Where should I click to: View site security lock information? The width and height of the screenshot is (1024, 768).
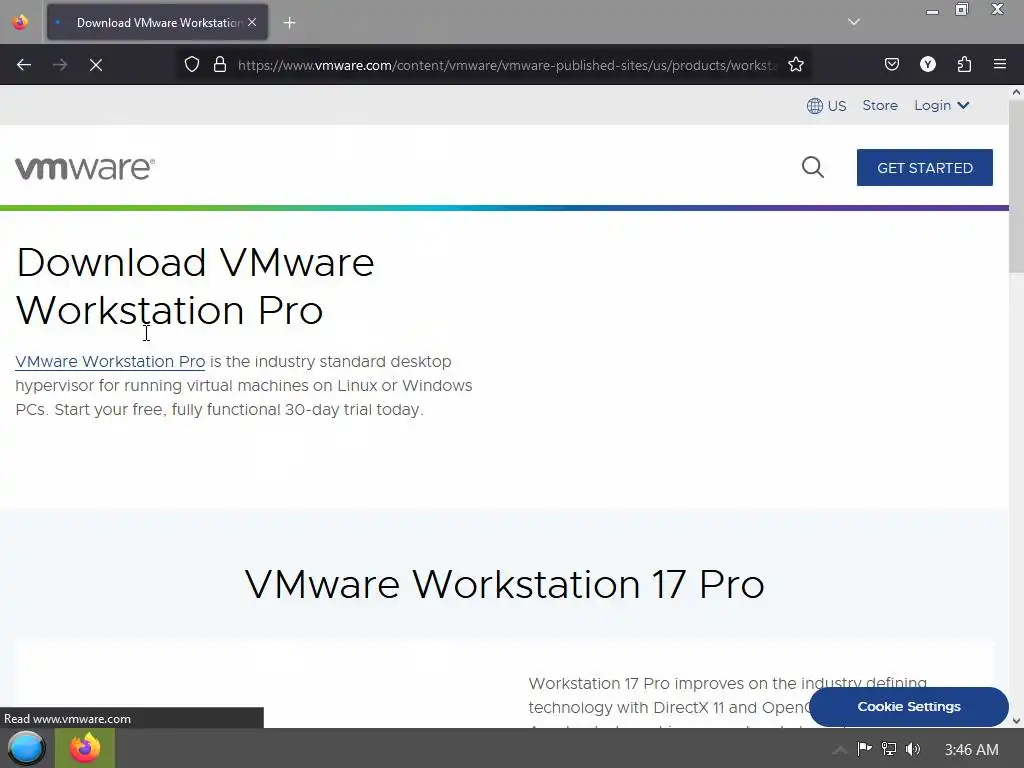[x=220, y=65]
